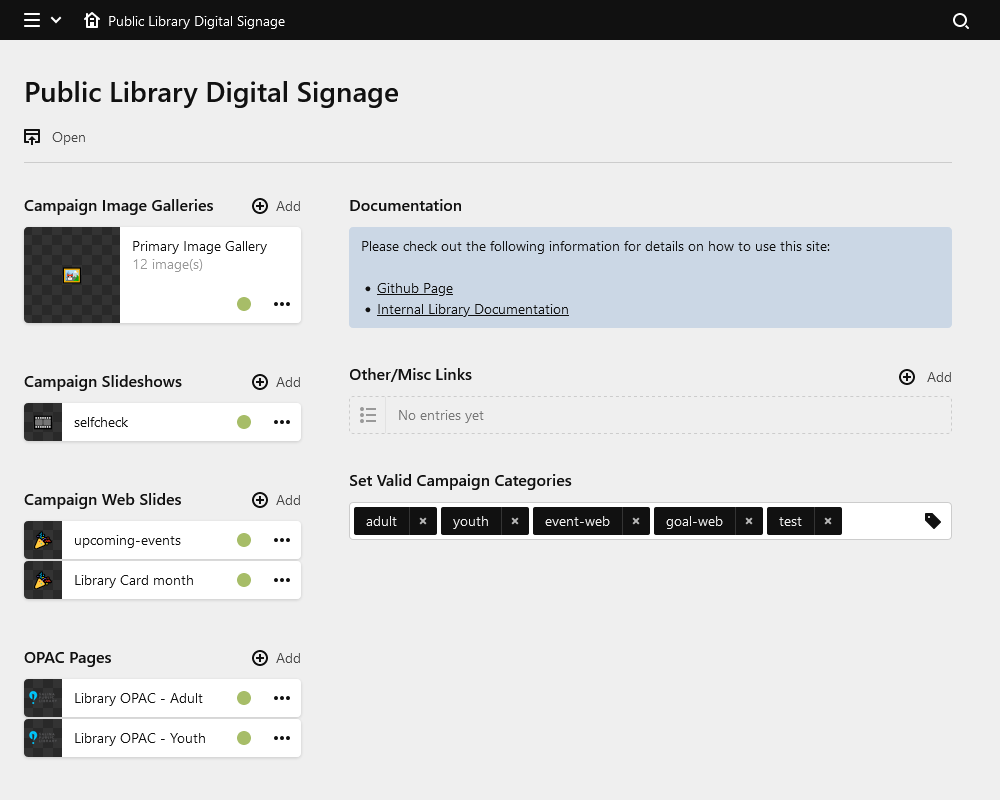Open options menu for Primary Image Gallery

(282, 304)
